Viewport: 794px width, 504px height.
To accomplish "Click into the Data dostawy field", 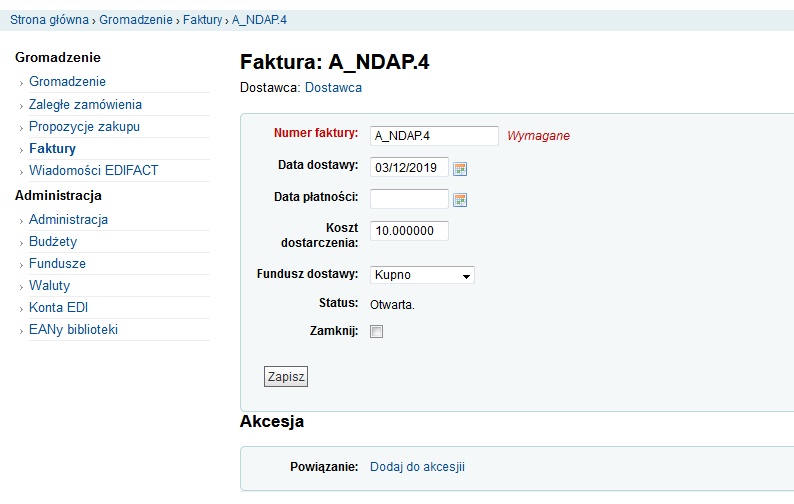I will (409, 168).
